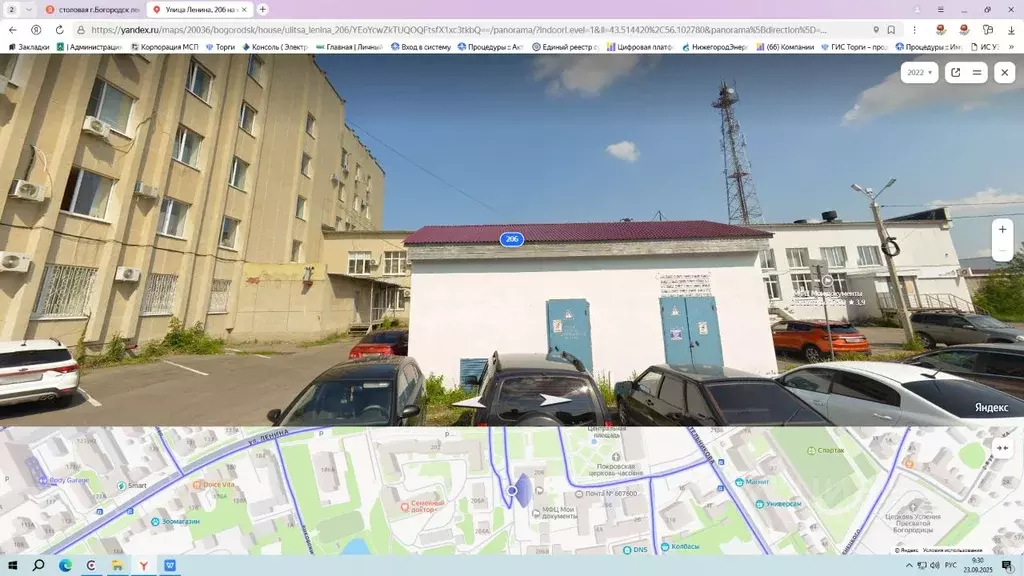1024x576 pixels.
Task: Switch keyboard layout by clicking РУС indicator
Action: (951, 565)
